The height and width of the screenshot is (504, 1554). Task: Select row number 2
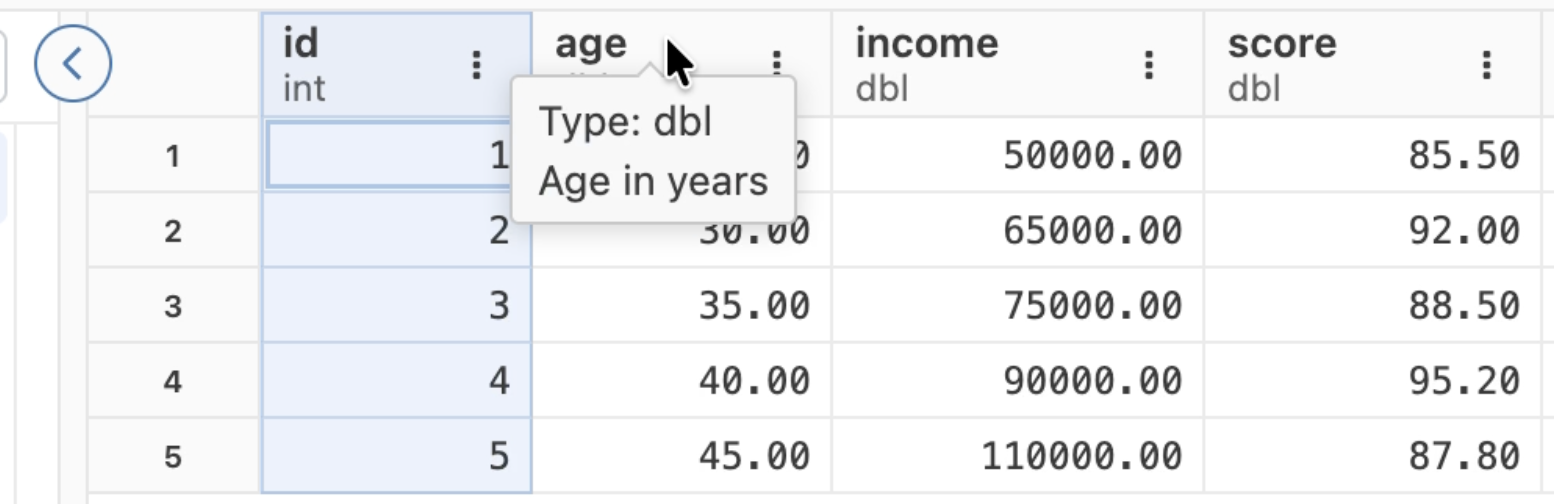[173, 231]
